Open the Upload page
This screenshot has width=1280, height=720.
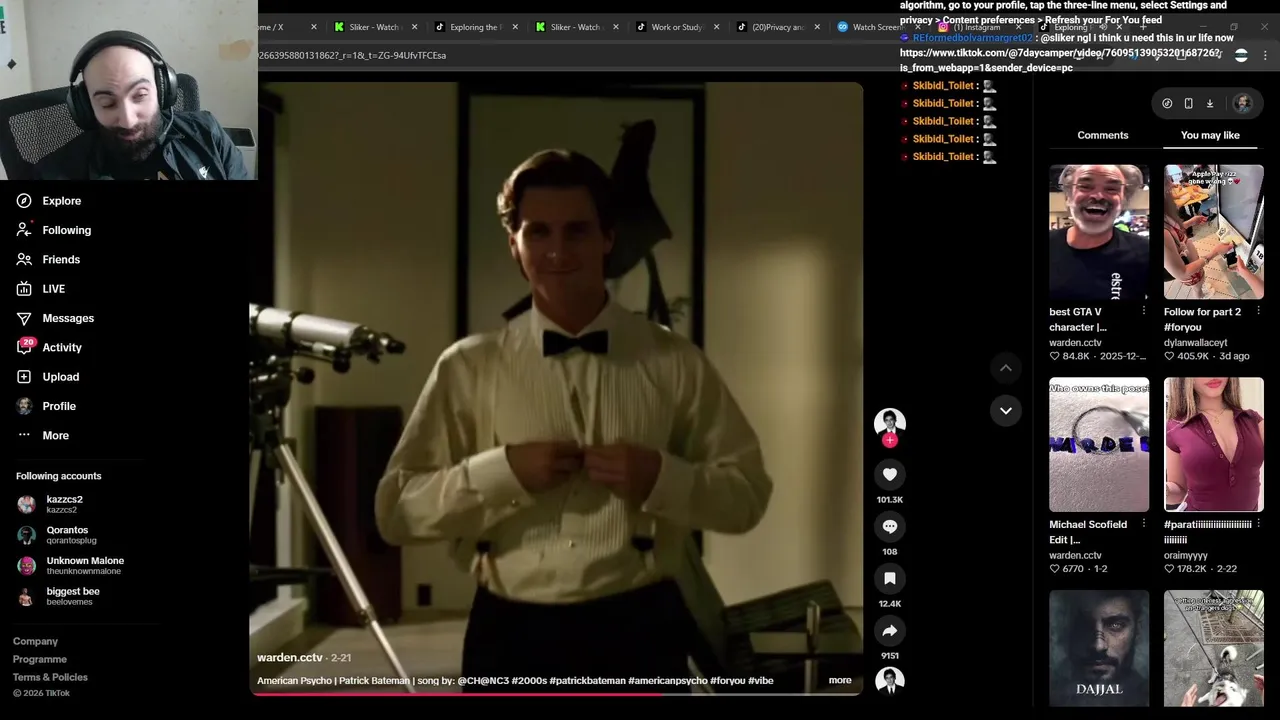pyautogui.click(x=47, y=377)
